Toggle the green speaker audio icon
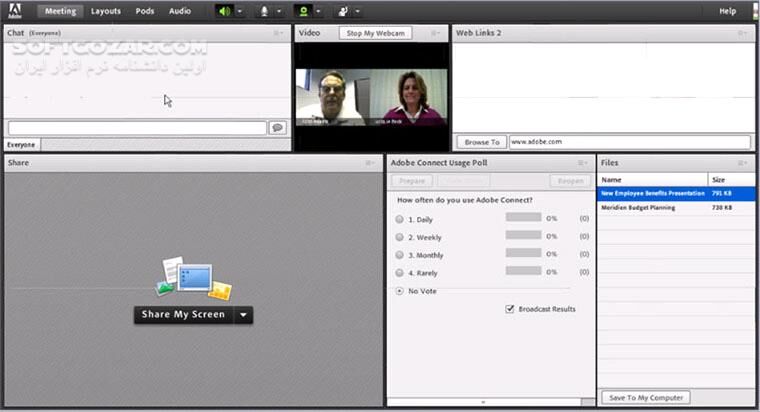 point(224,11)
